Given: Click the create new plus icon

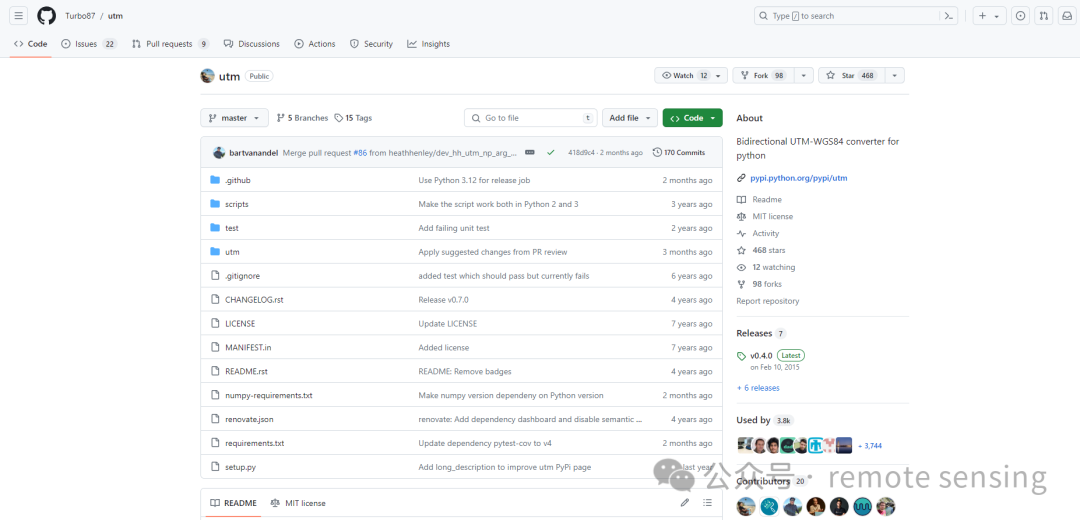Looking at the screenshot, I should (x=983, y=16).
